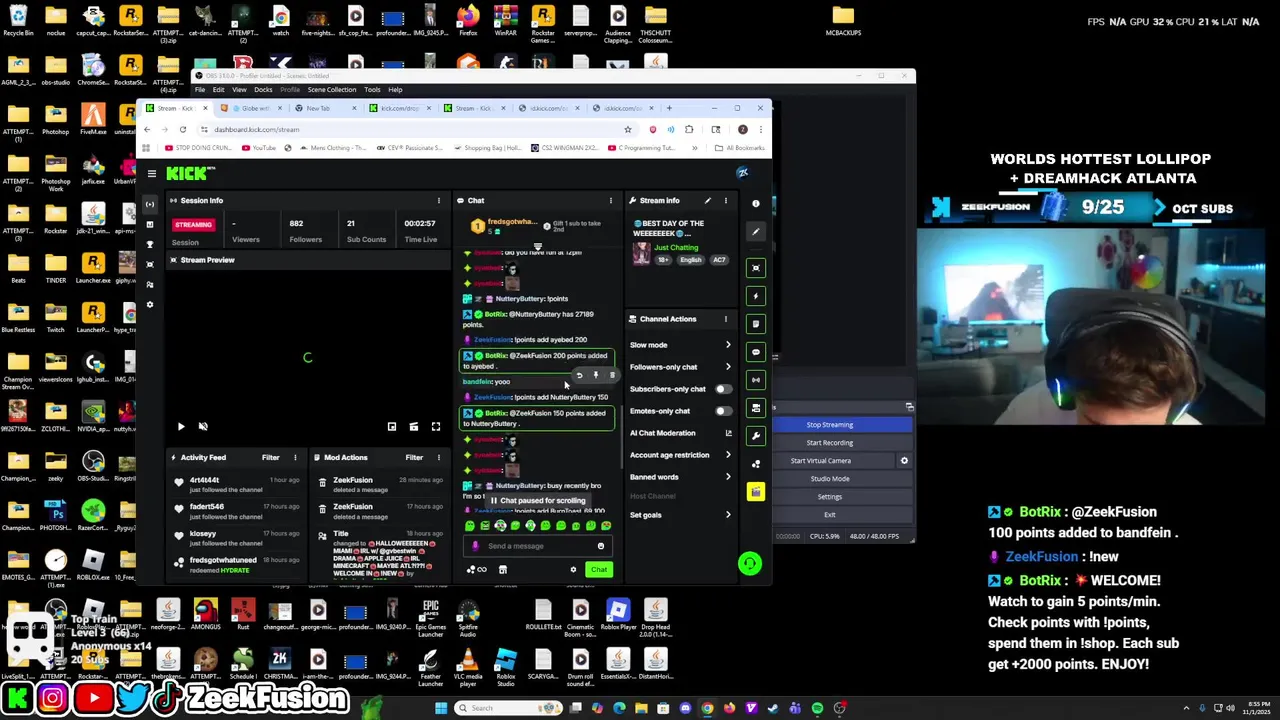Click the info icon in Kick right rail
The width and height of the screenshot is (1280, 720).
(756, 203)
